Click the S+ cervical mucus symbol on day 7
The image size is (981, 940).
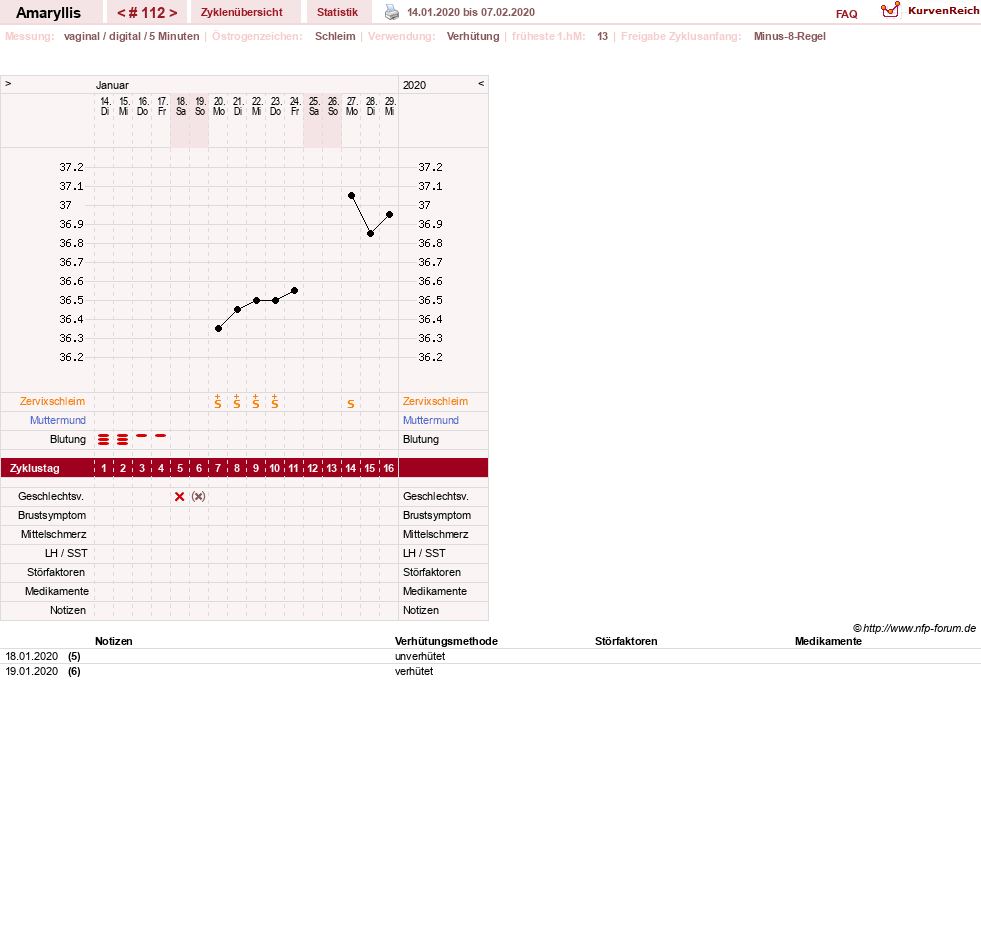(x=218, y=402)
